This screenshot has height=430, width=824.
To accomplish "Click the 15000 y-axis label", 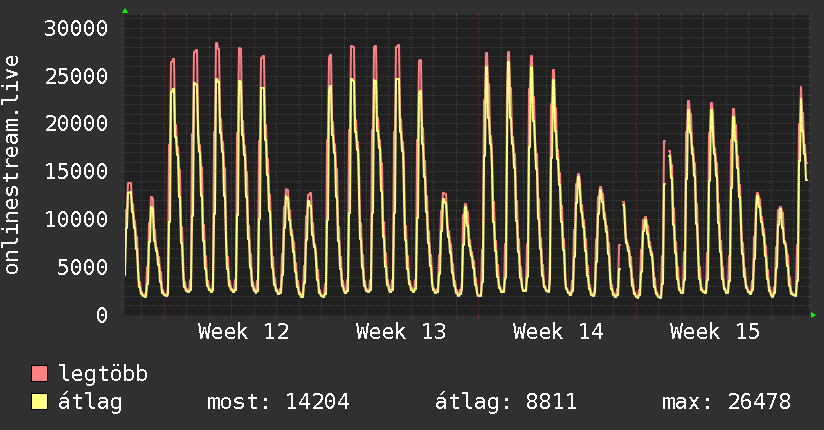I will coord(76,171).
